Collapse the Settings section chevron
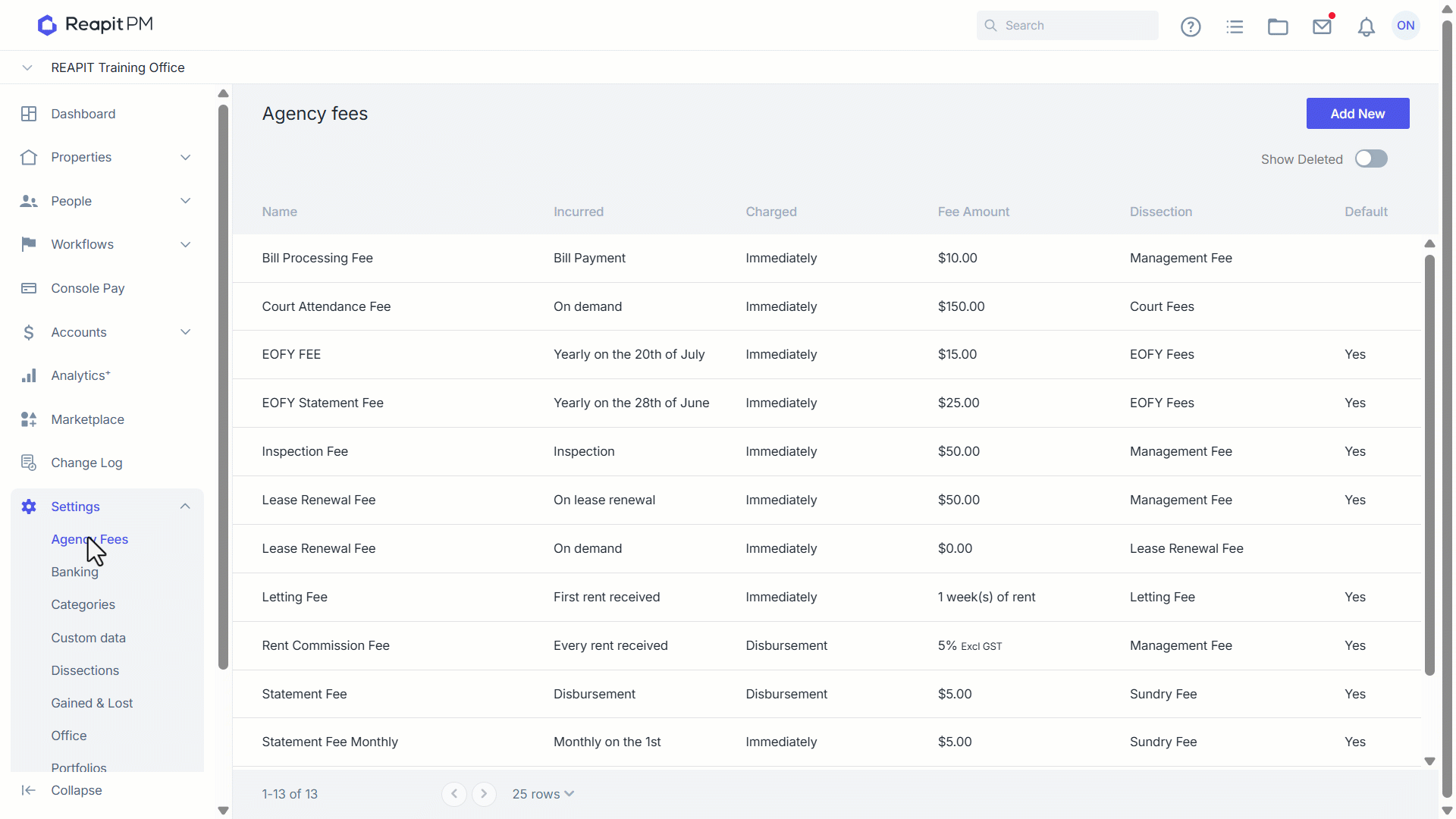 pos(185,507)
